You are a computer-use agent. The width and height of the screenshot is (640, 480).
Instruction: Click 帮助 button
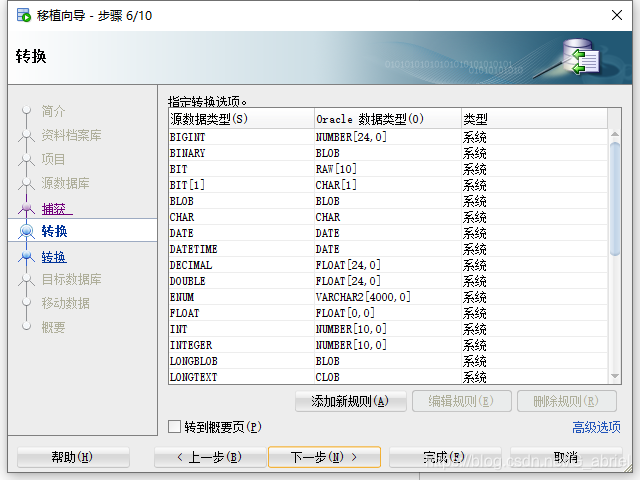tap(73, 457)
